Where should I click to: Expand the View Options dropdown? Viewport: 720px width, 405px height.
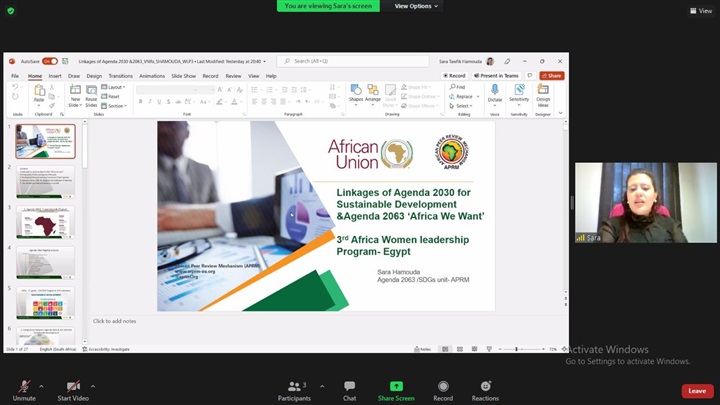(415, 6)
